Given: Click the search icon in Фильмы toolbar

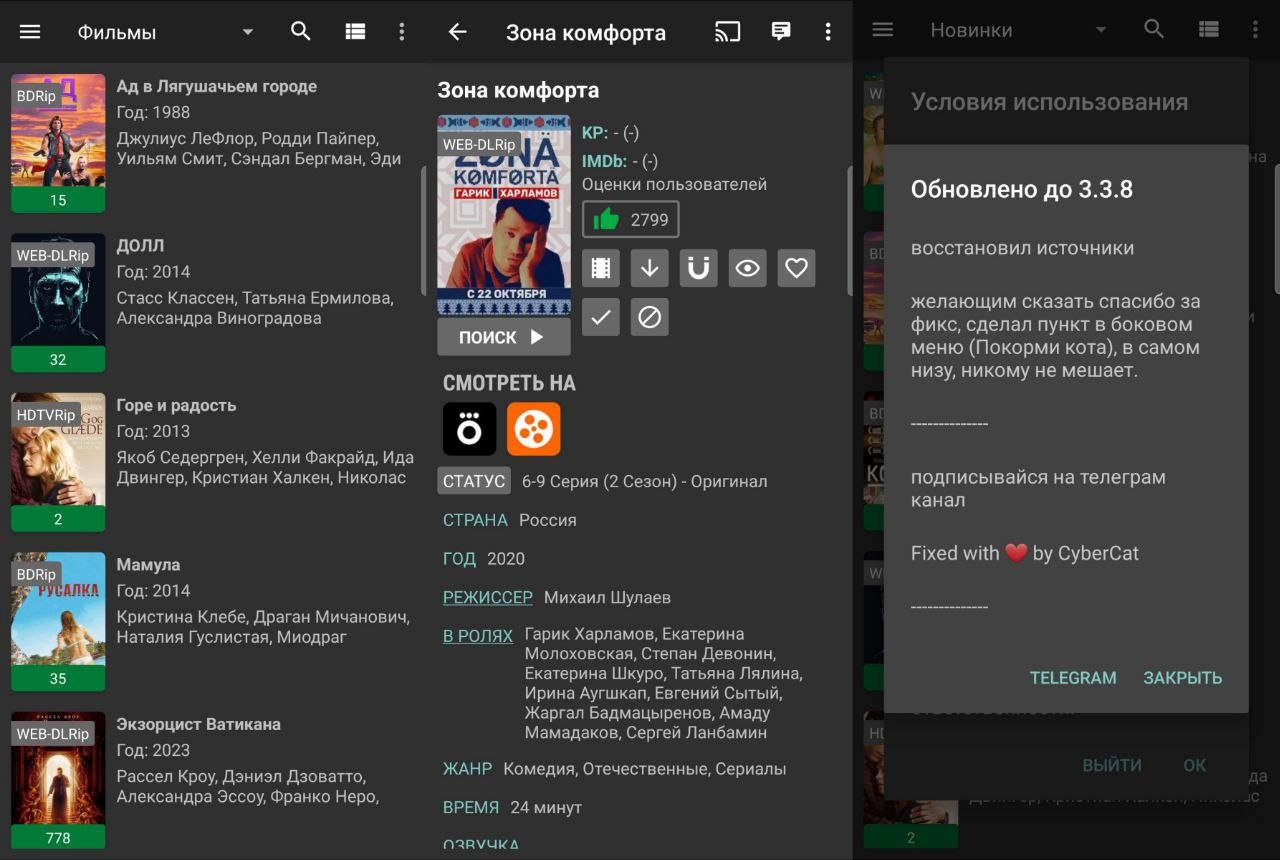Looking at the screenshot, I should pyautogui.click(x=301, y=32).
